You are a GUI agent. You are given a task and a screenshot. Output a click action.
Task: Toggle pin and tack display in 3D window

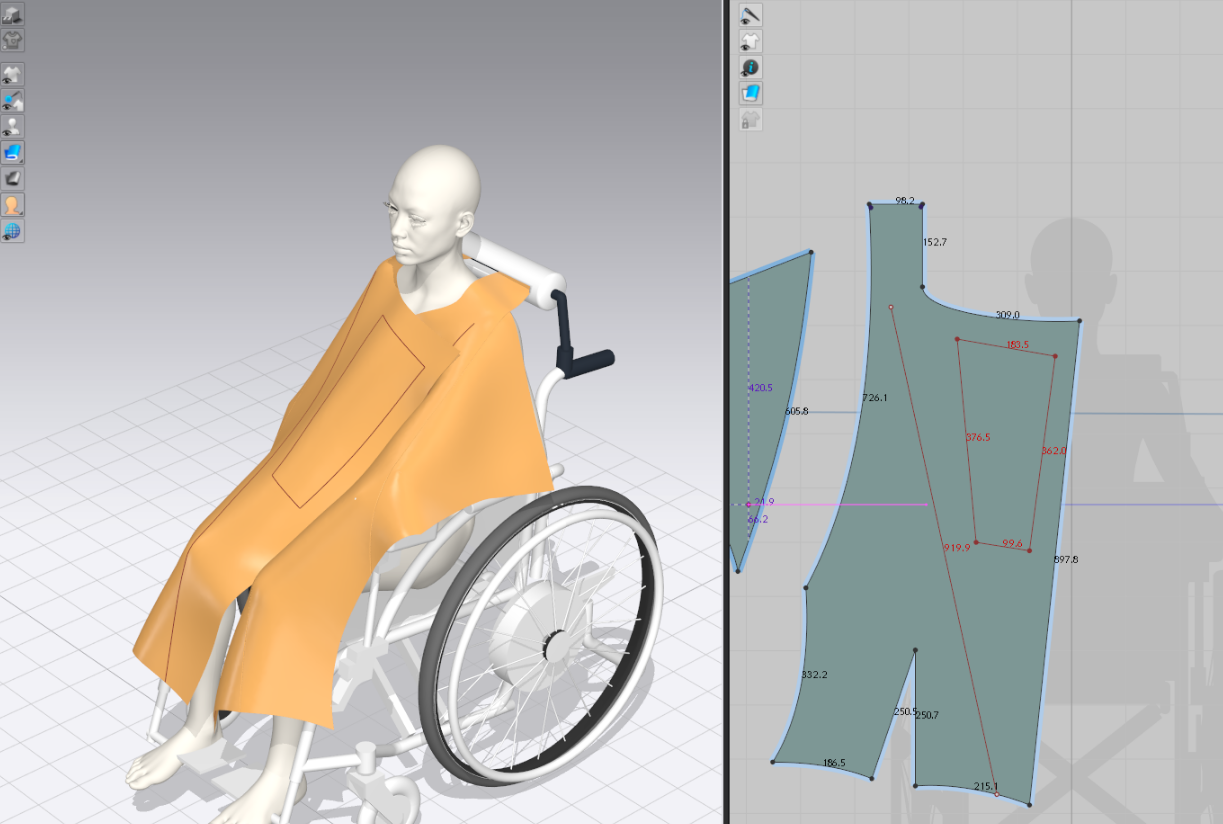12,100
